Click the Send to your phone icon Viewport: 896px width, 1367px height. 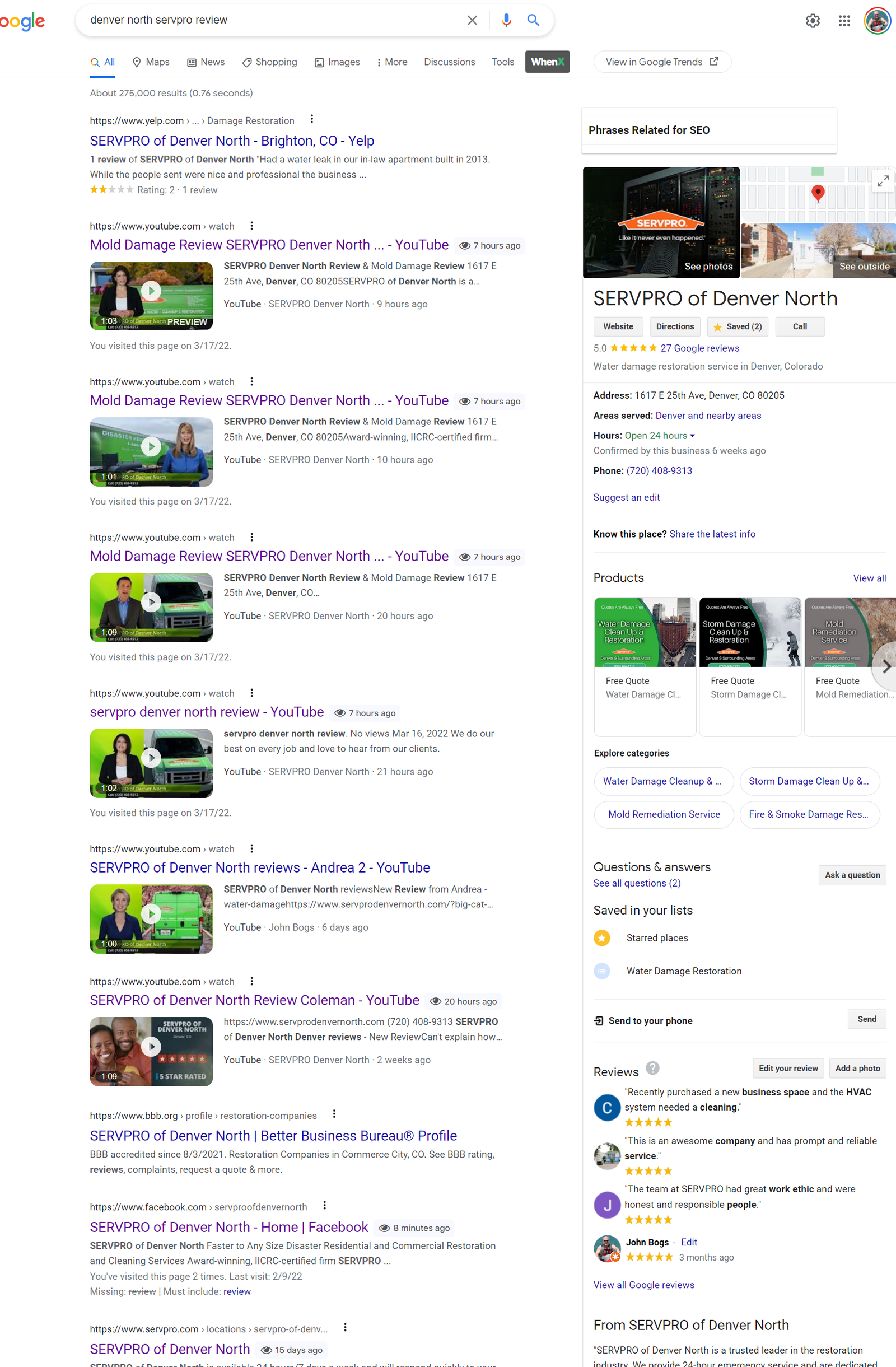pos(599,1021)
